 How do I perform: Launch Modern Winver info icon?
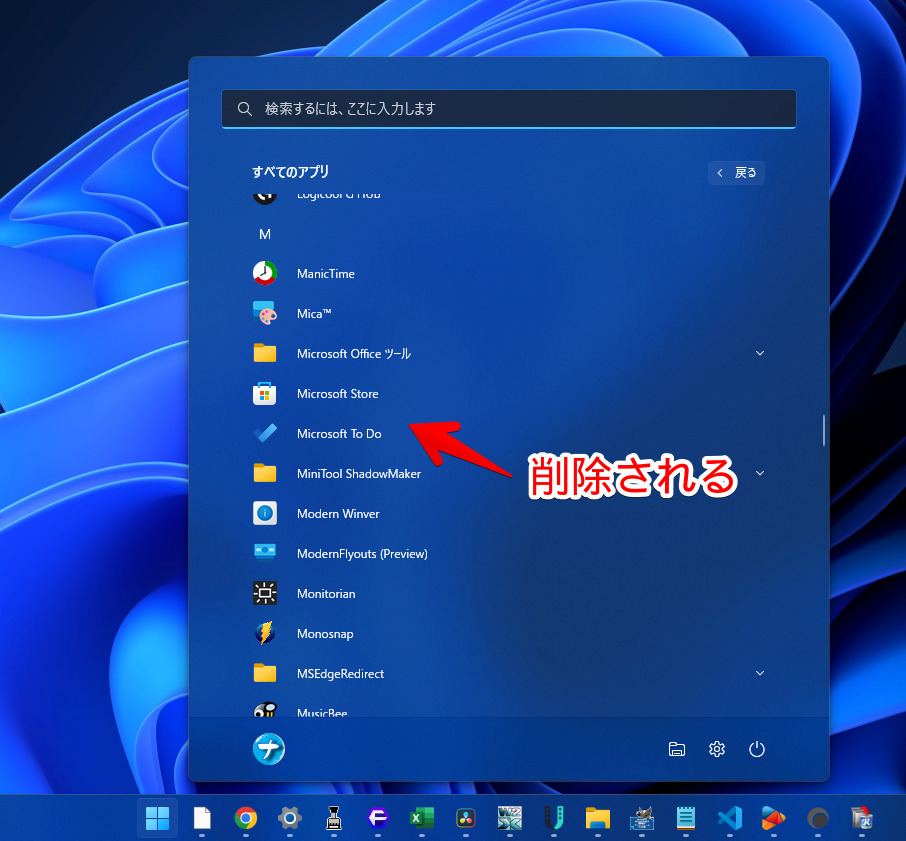pyautogui.click(x=265, y=513)
